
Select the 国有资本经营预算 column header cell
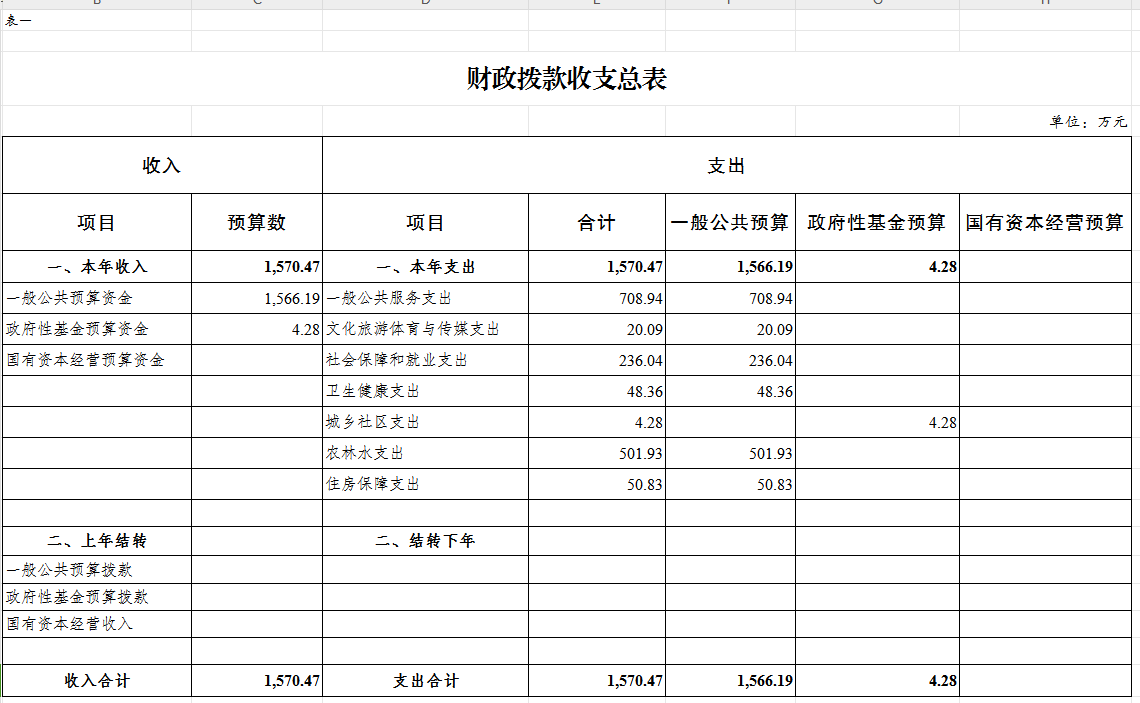click(1045, 222)
